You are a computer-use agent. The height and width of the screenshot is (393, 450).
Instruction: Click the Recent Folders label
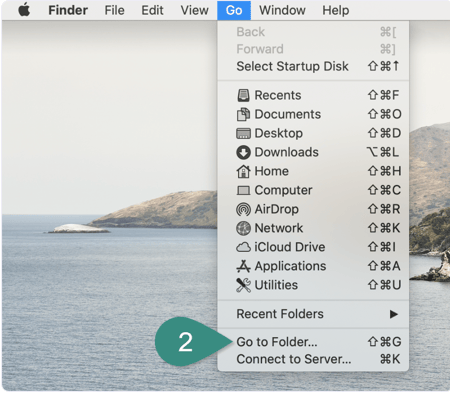(280, 314)
